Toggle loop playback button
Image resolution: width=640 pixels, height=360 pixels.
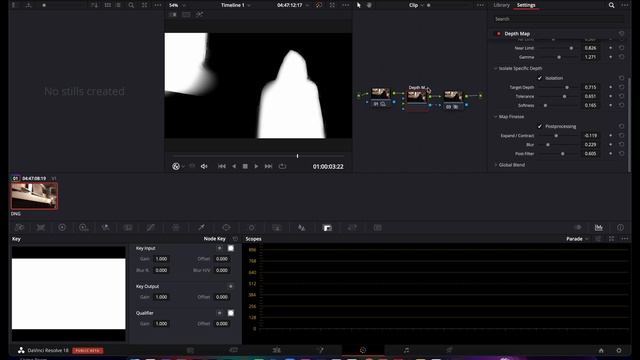click(282, 167)
